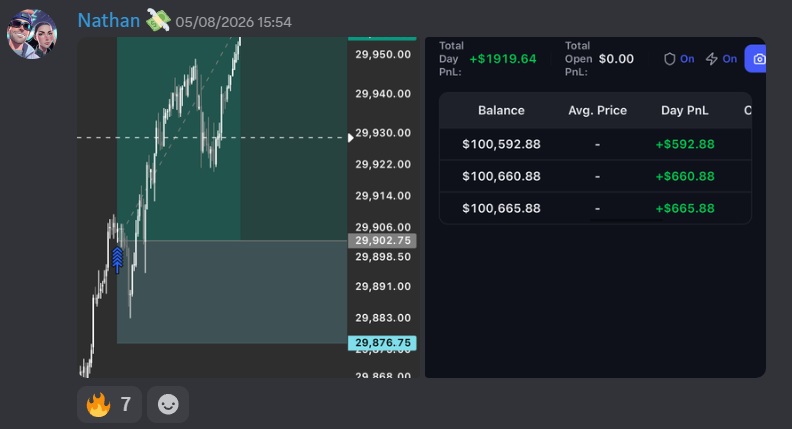
Task: Click the money emoji beside Nathan
Action: point(158,21)
